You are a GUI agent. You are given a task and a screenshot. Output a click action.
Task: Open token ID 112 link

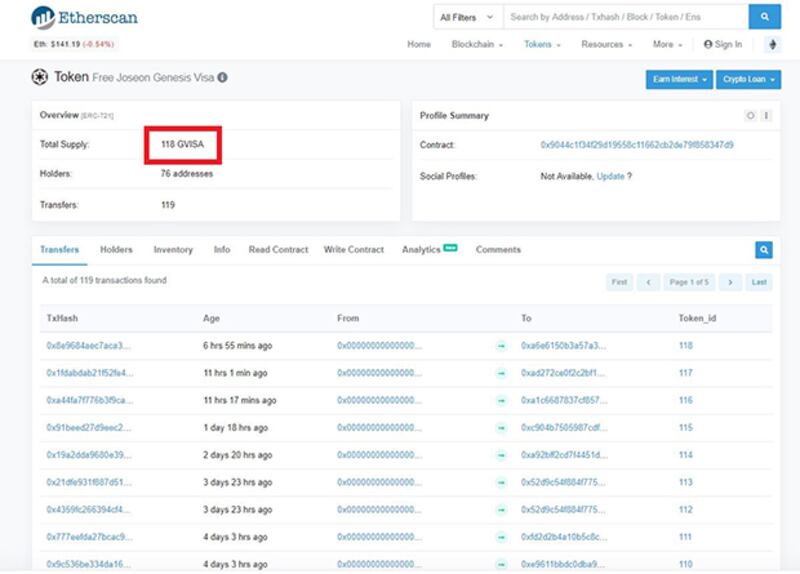[686, 510]
